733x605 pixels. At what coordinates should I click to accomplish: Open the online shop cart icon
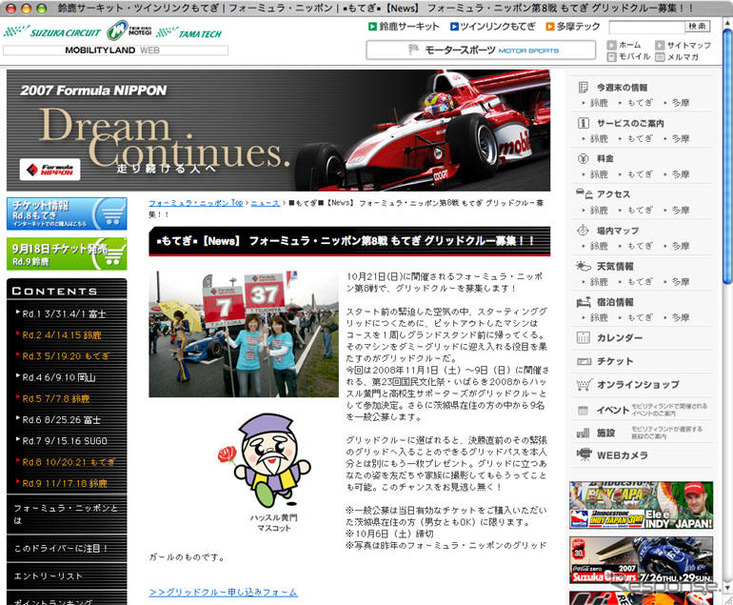point(583,384)
